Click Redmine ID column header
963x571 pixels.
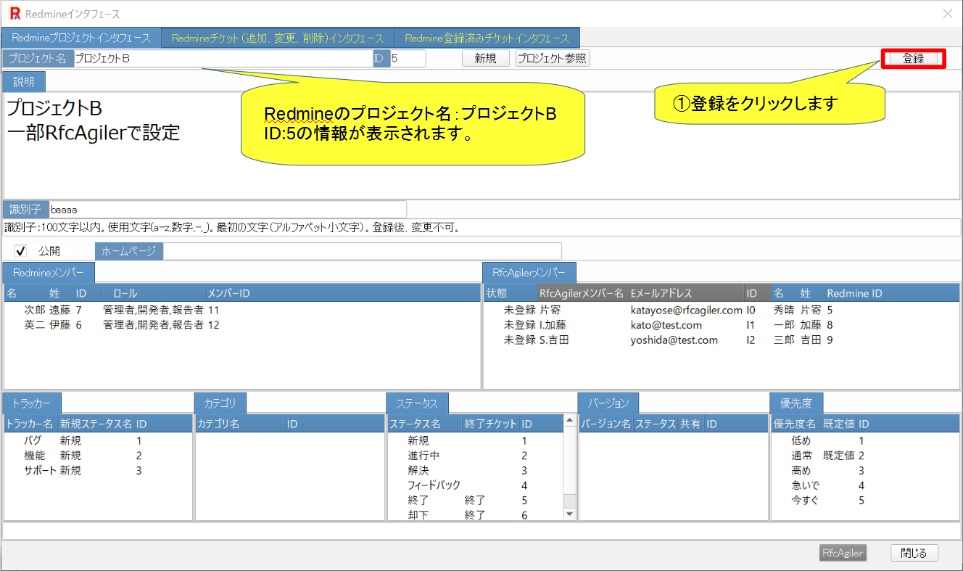854,293
